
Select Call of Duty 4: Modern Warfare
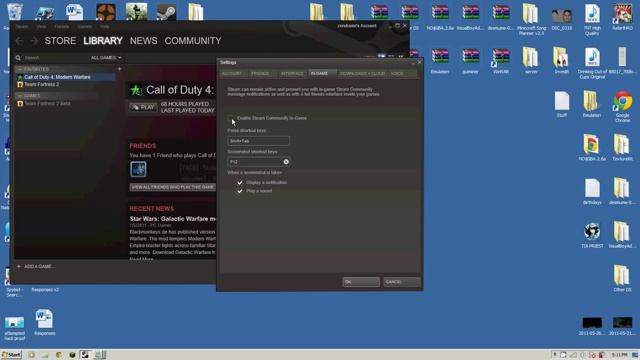pos(66,77)
